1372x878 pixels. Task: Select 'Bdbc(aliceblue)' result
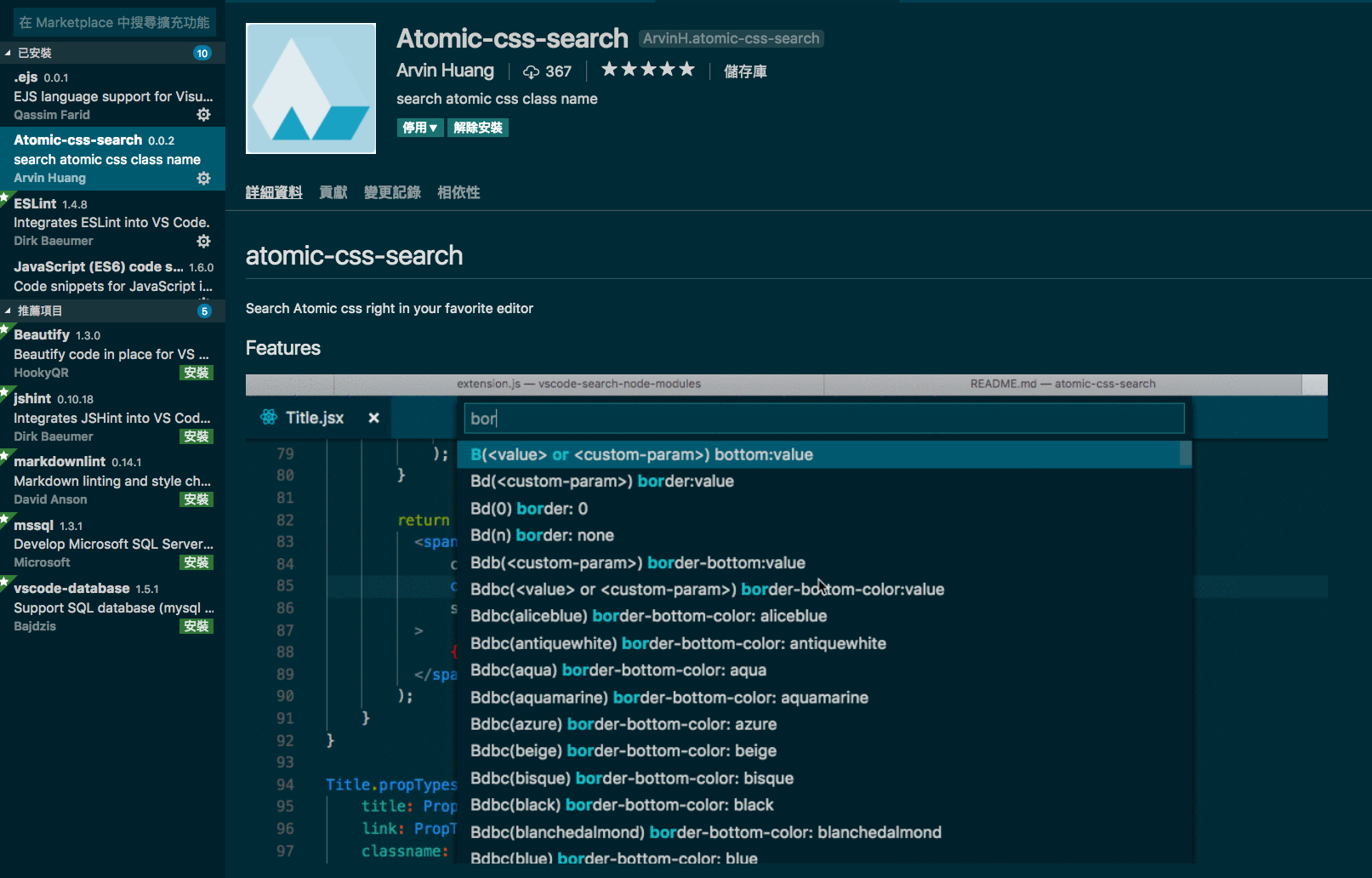(824, 616)
